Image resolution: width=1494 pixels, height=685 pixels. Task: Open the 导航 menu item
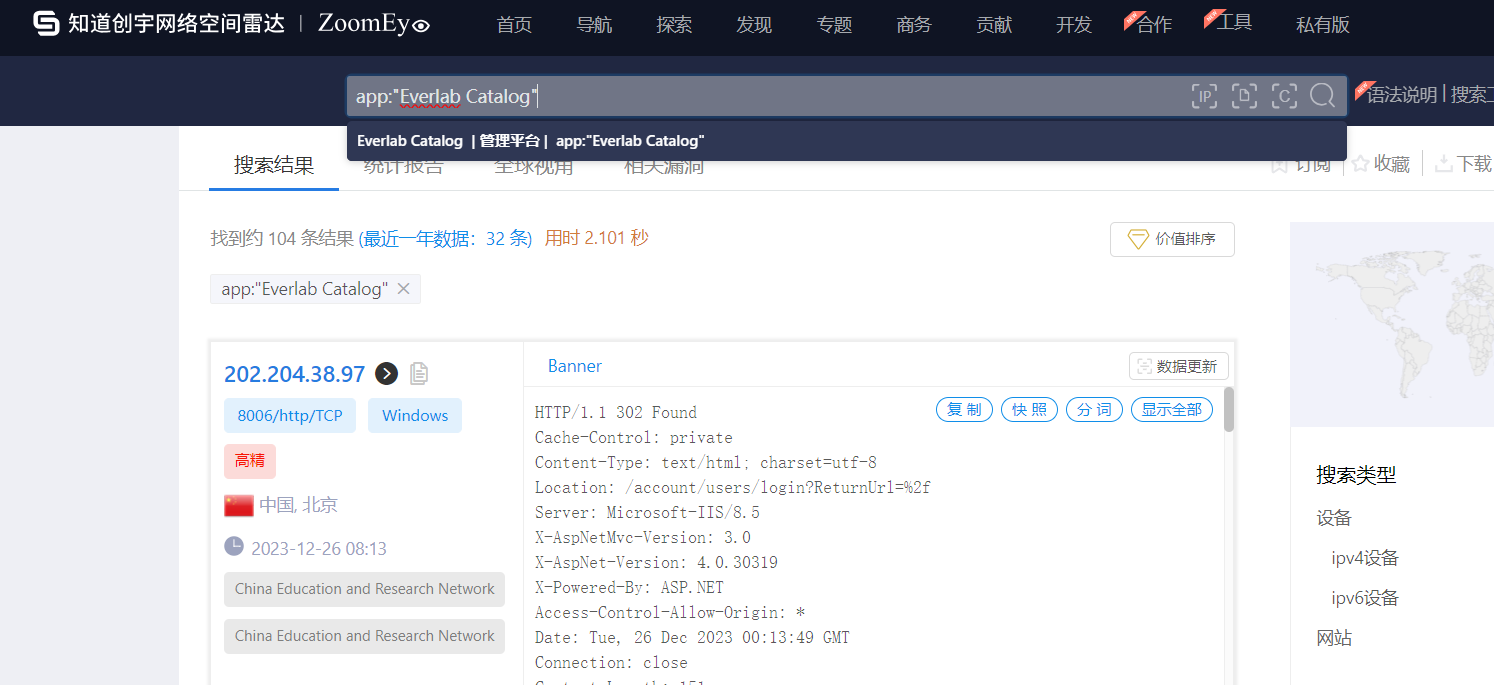[594, 25]
